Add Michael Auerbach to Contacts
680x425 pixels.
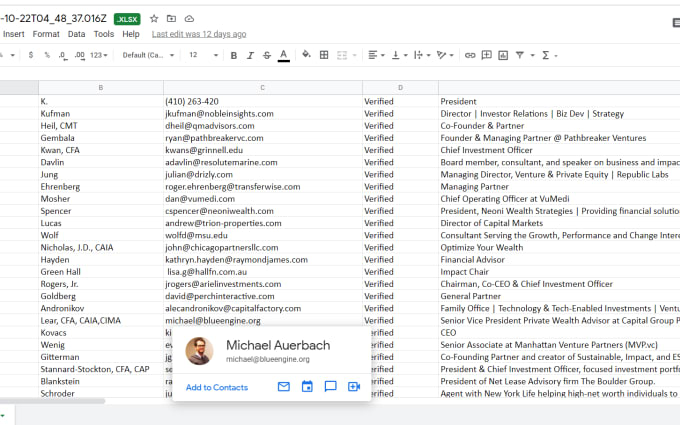(x=217, y=387)
